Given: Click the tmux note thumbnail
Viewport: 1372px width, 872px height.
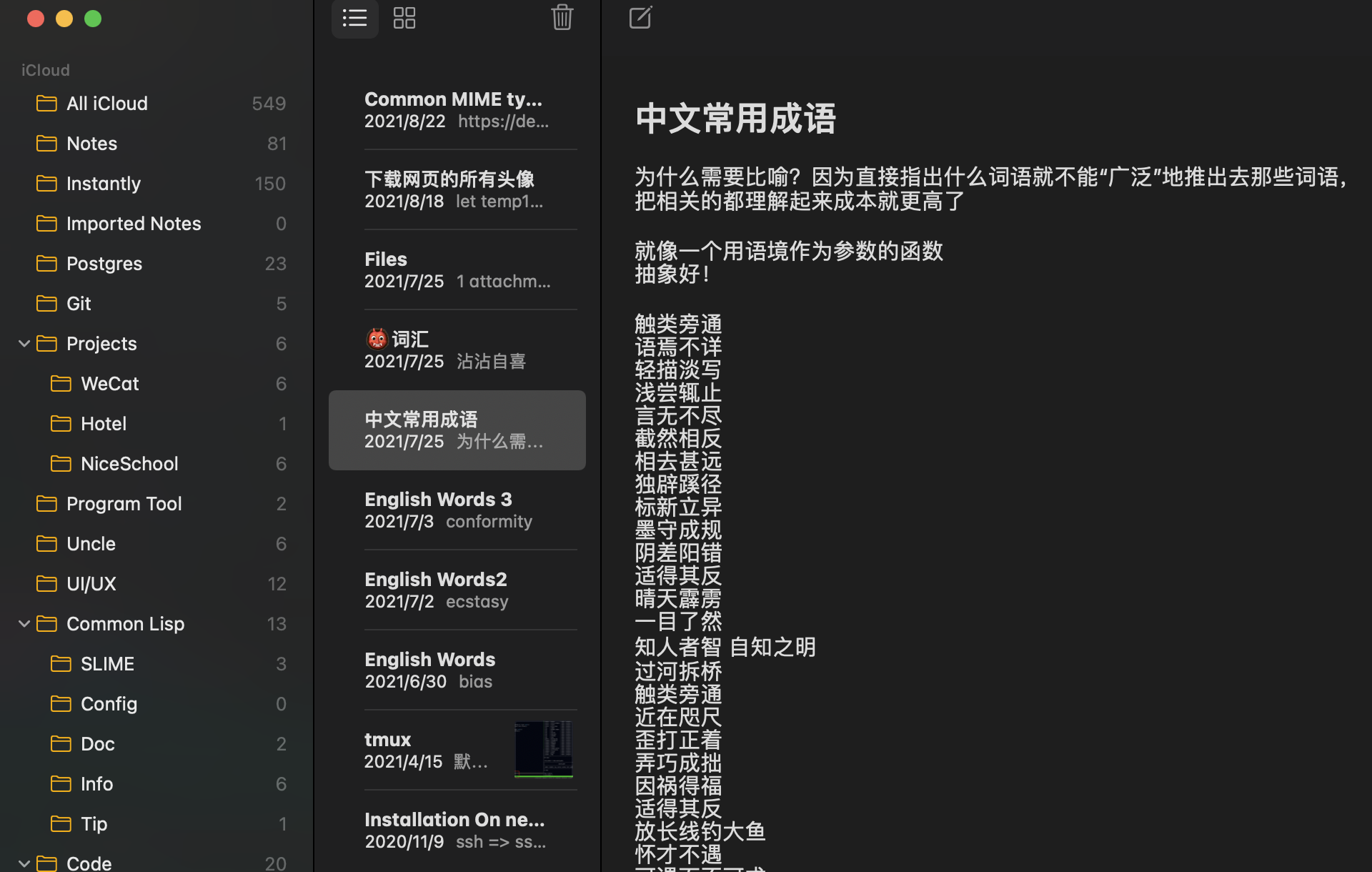Looking at the screenshot, I should click(543, 749).
